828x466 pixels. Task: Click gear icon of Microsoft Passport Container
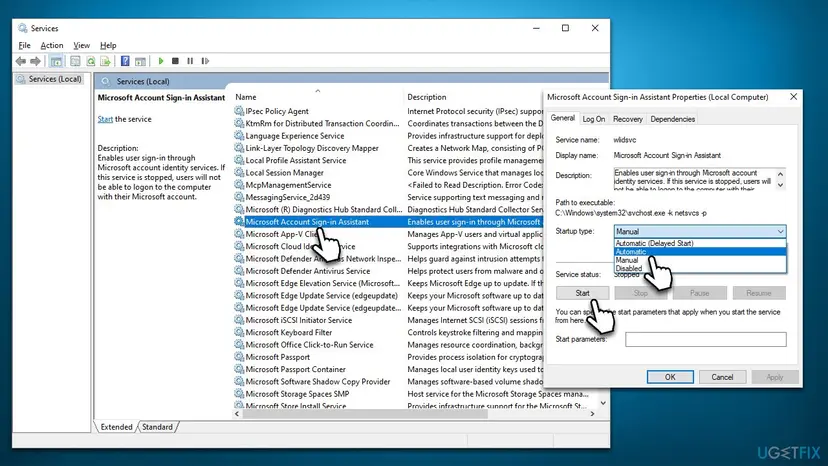pos(239,369)
